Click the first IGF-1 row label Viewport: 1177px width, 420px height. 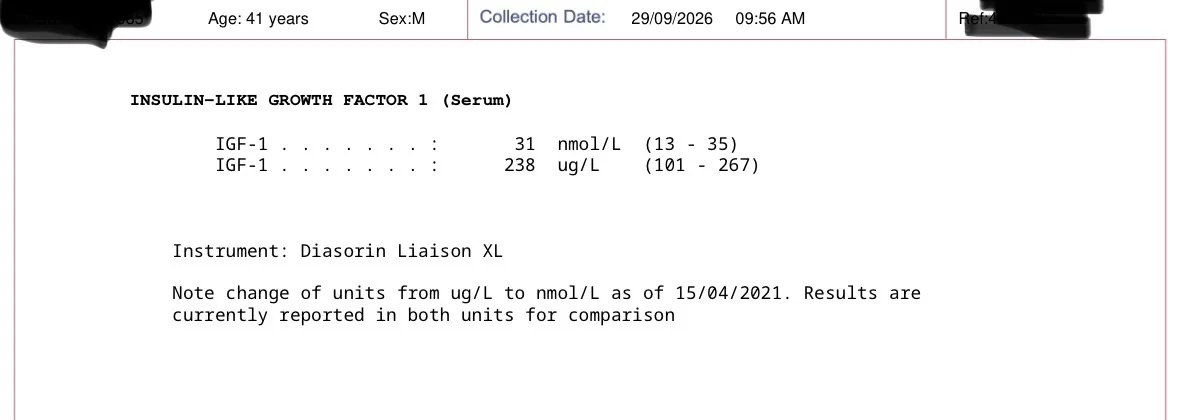pyautogui.click(x=242, y=144)
